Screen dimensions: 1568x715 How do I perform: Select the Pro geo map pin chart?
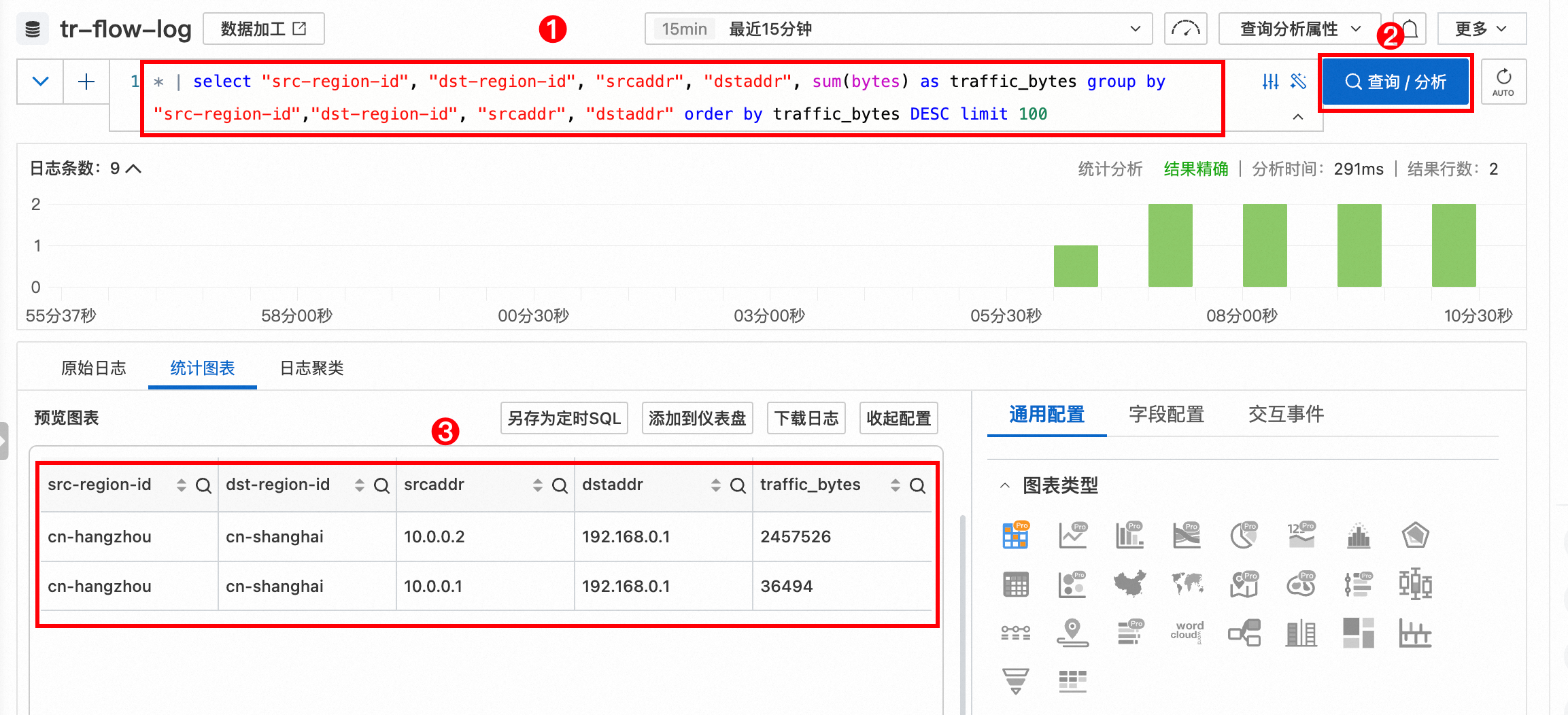pyautogui.click(x=1244, y=585)
